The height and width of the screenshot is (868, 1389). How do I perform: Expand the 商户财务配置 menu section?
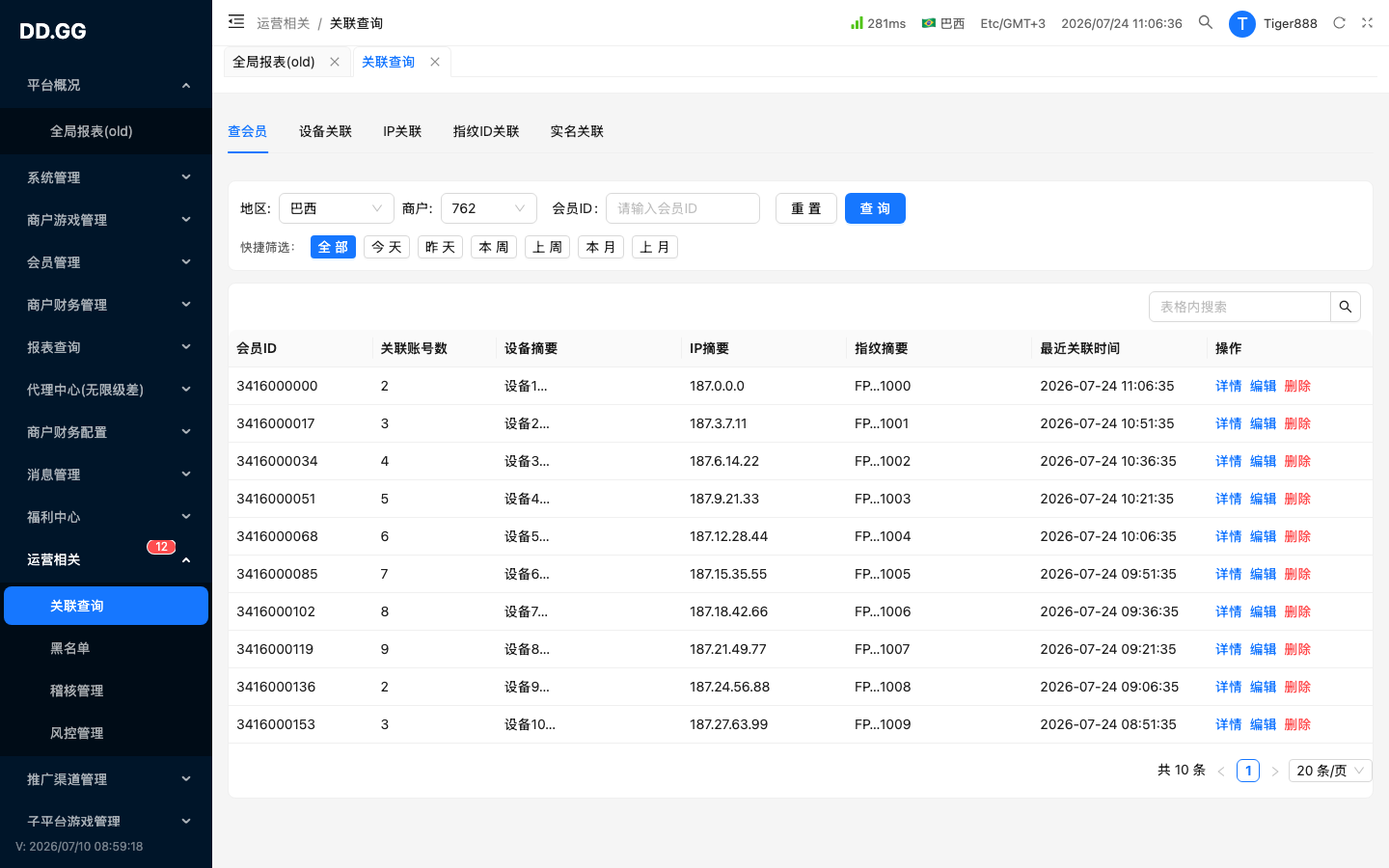pyautogui.click(x=106, y=432)
